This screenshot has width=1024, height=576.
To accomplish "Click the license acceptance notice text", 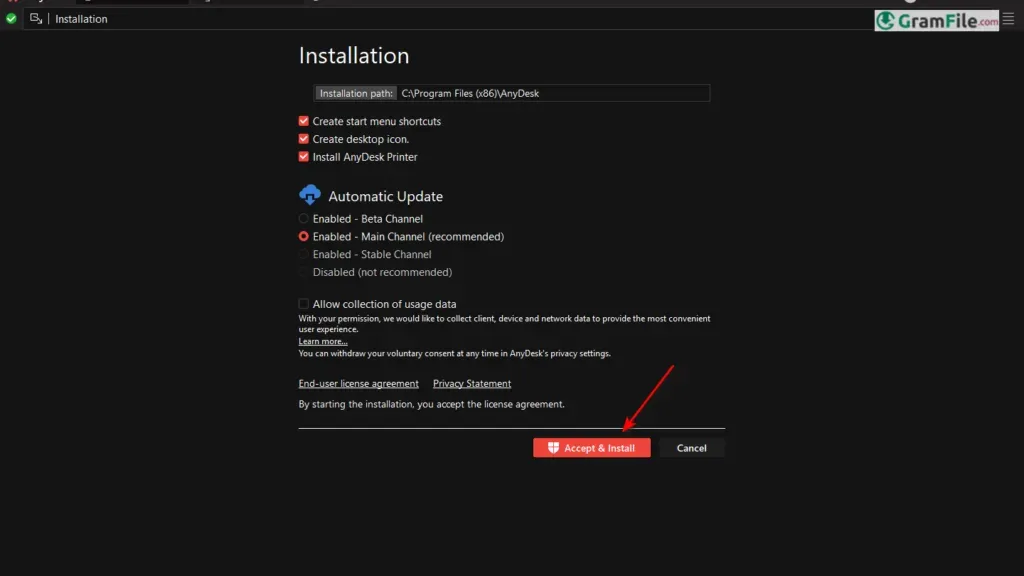I will (432, 404).
